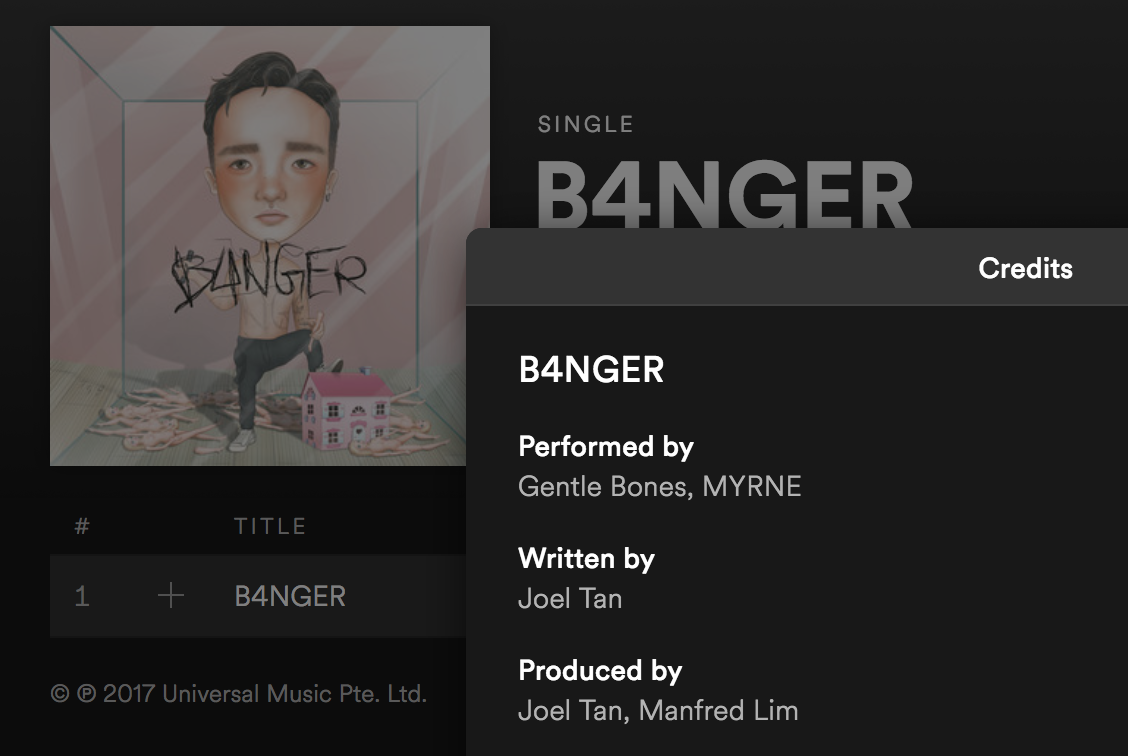Click the Written by label
Screen dimensions: 1128x756
586,559
